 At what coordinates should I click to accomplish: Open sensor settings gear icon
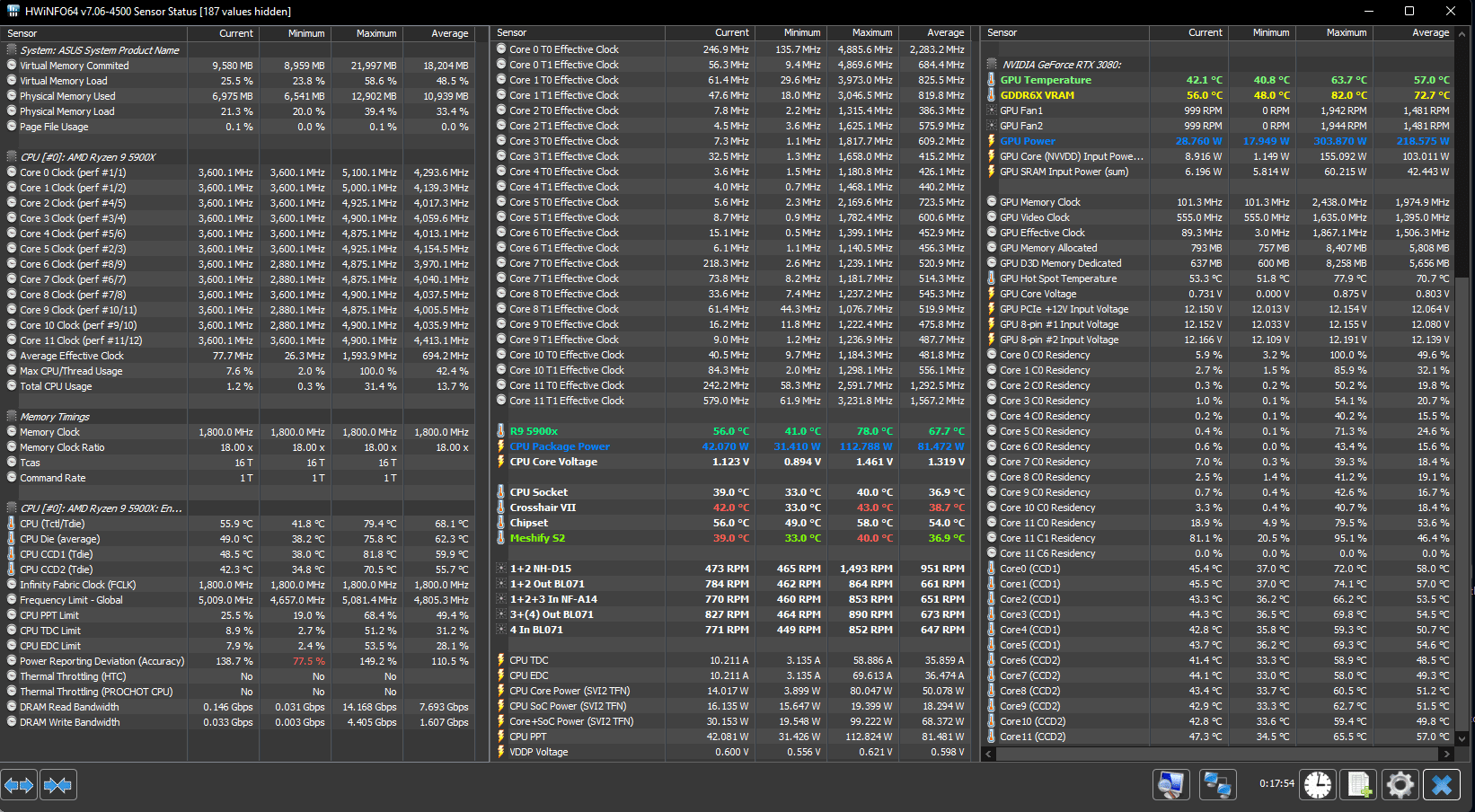(x=1400, y=785)
